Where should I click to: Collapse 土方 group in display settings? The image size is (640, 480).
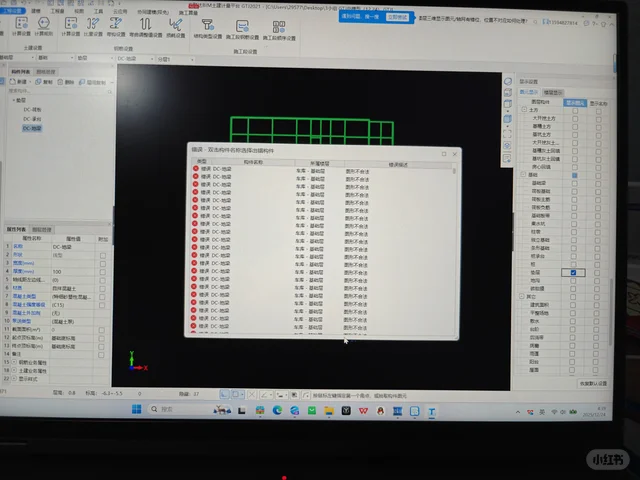pyautogui.click(x=524, y=110)
